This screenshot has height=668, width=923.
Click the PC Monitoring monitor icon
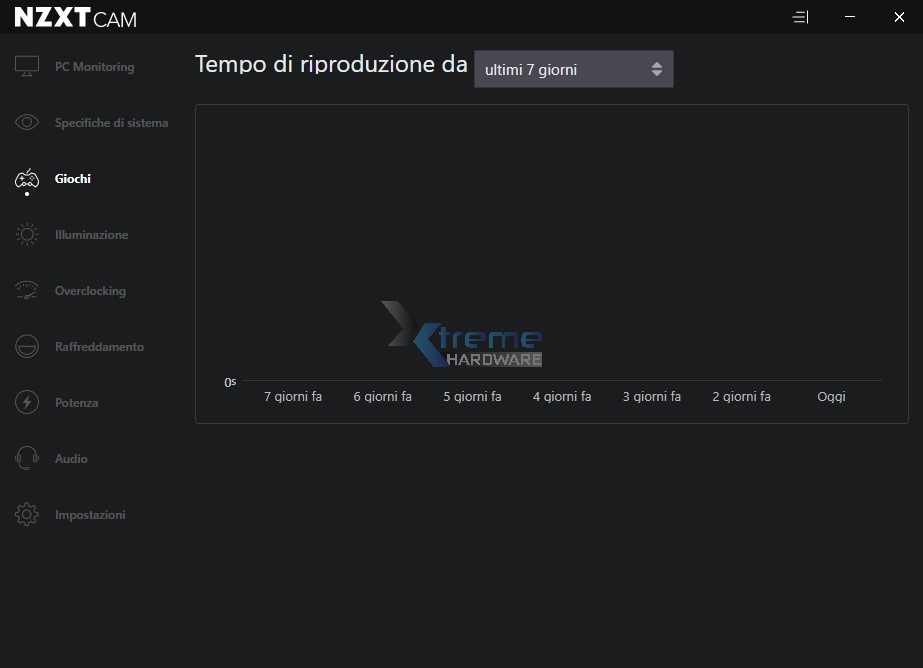coord(27,67)
